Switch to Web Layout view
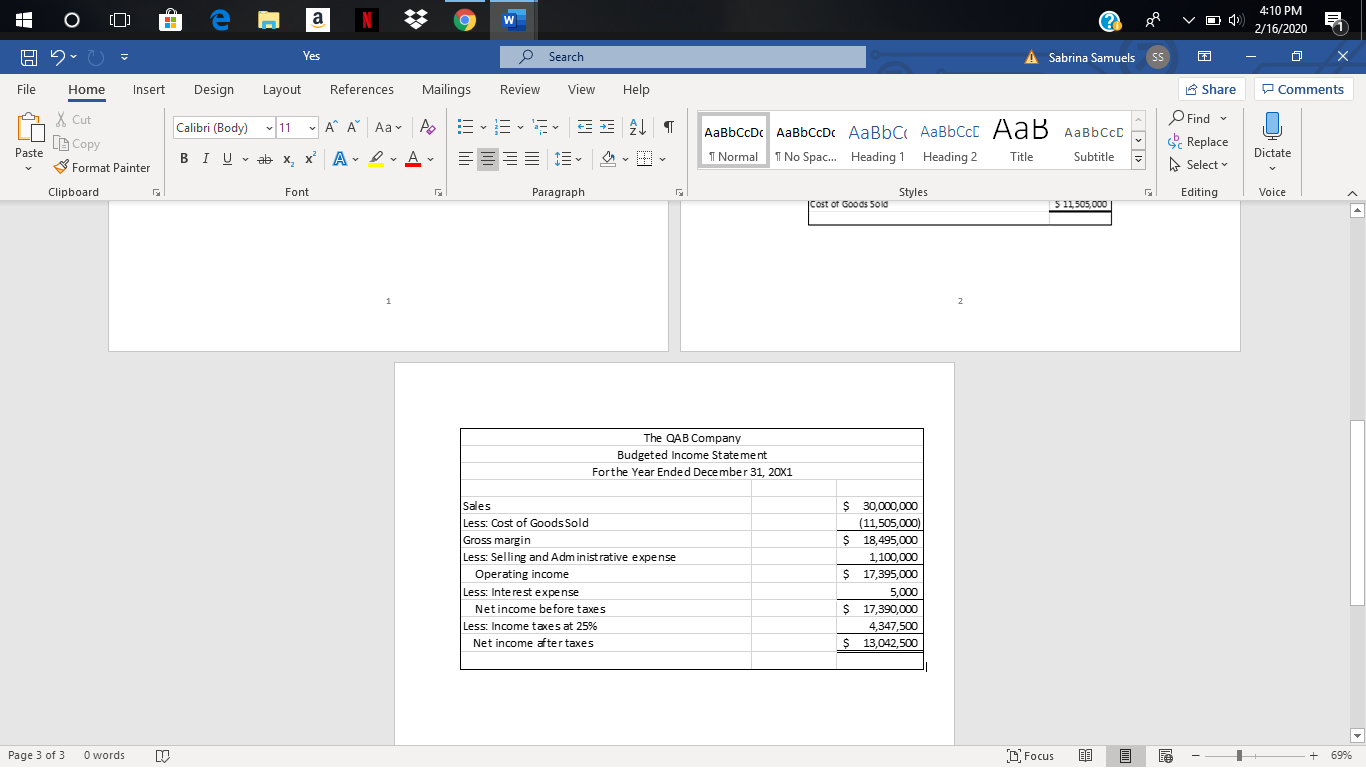The image size is (1366, 768). [x=1164, y=756]
